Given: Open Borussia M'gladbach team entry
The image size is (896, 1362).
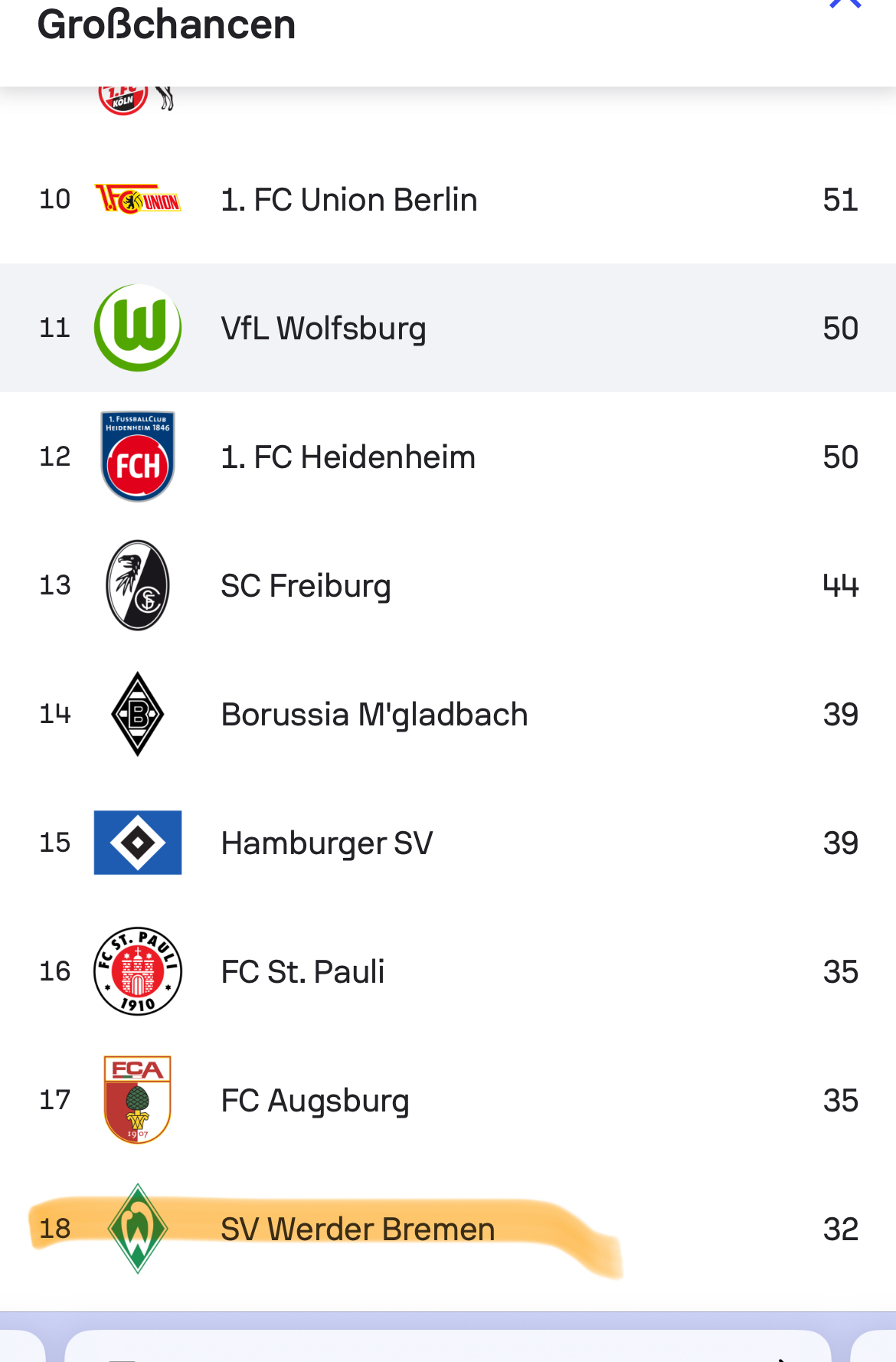Looking at the screenshot, I should [374, 715].
